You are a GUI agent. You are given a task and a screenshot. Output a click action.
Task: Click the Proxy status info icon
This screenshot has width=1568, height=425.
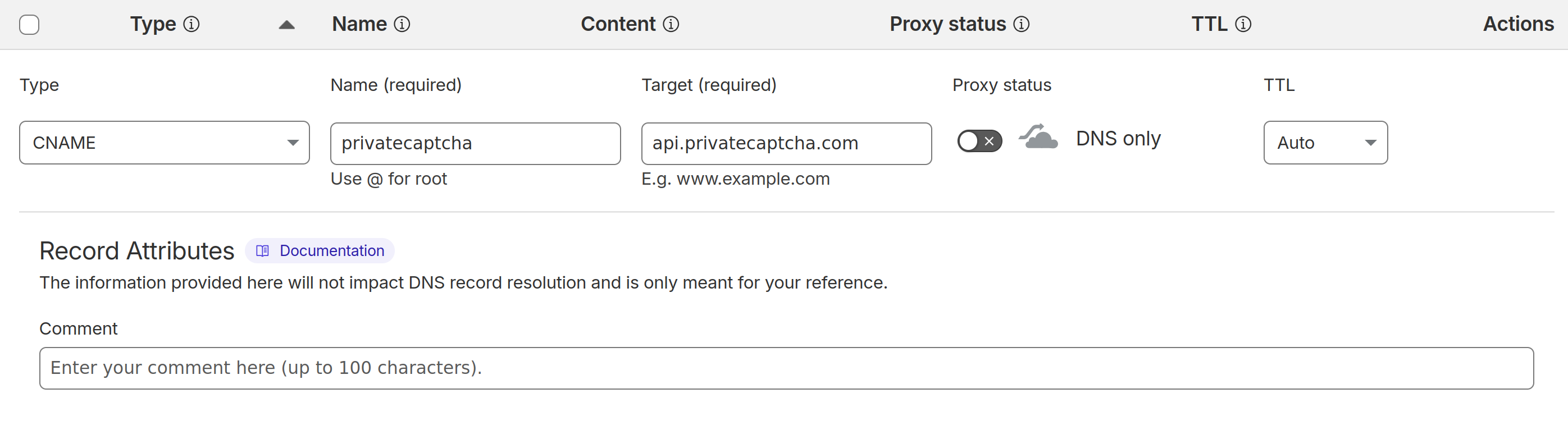[x=1022, y=24]
